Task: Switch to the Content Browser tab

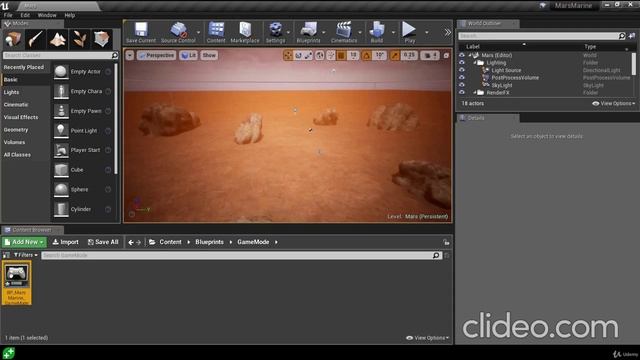Action: (x=32, y=230)
